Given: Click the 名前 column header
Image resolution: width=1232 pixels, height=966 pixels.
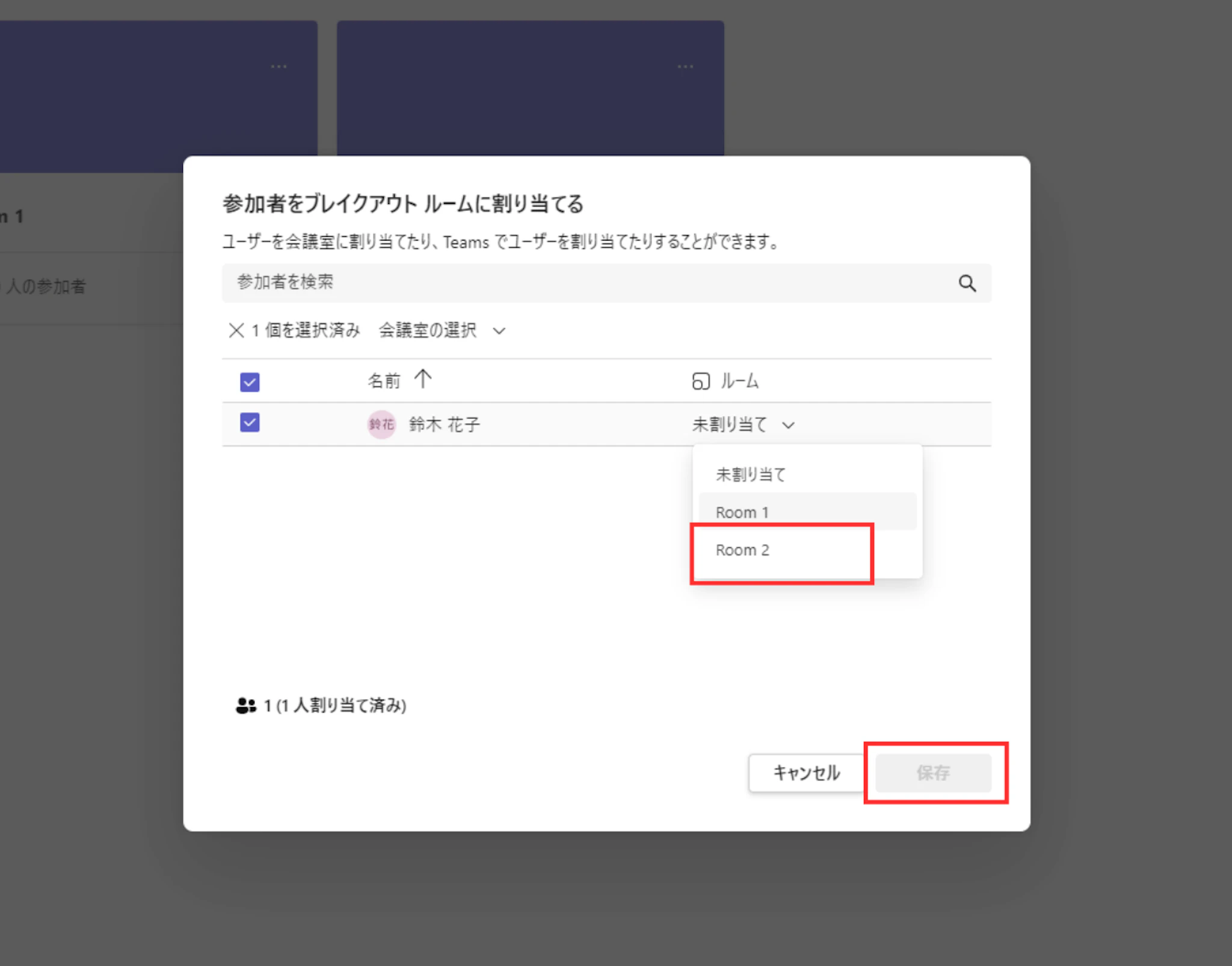Looking at the screenshot, I should point(384,381).
